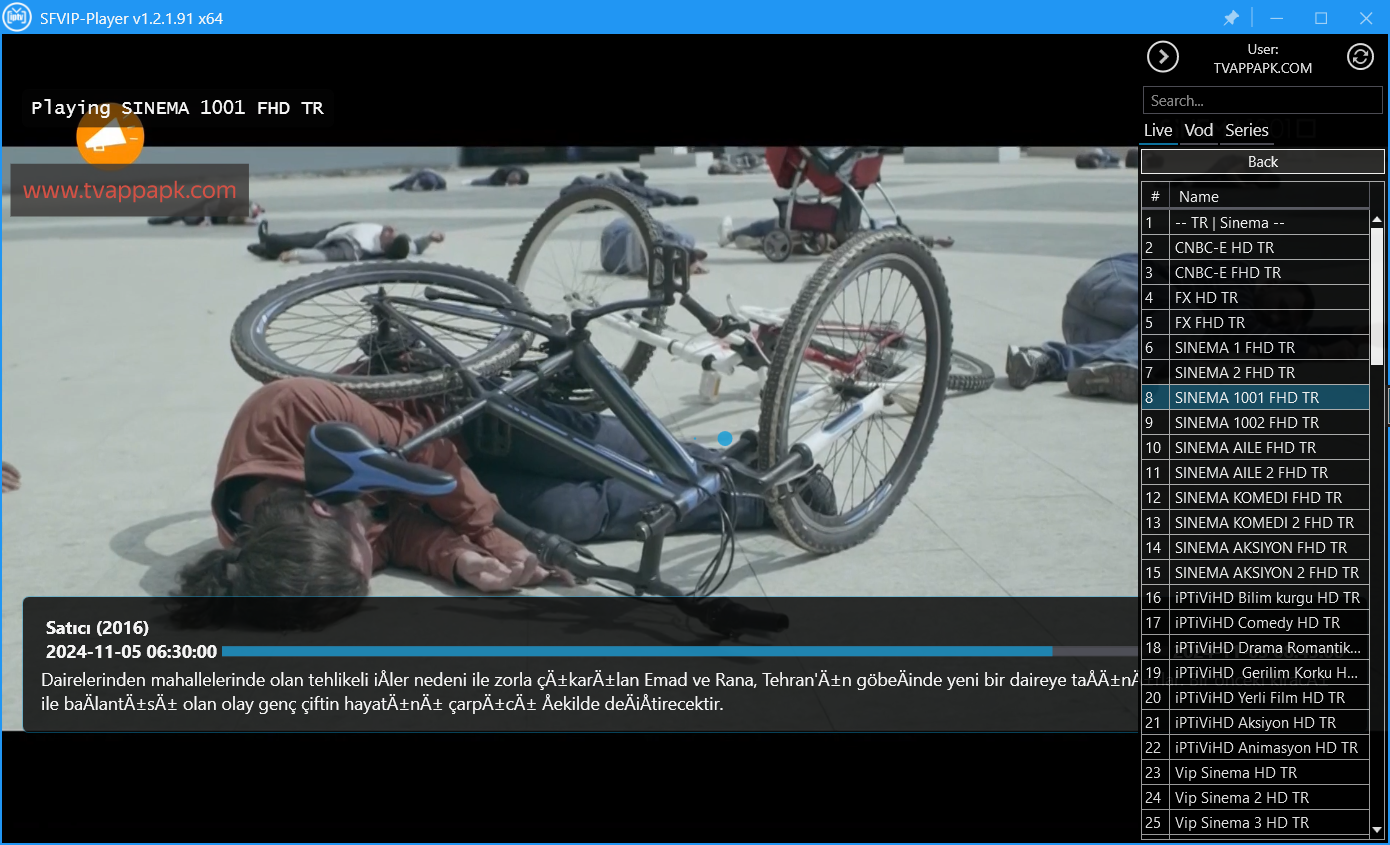1390x845 pixels.
Task: Pin the window with the pushpin icon
Action: coord(1231,17)
